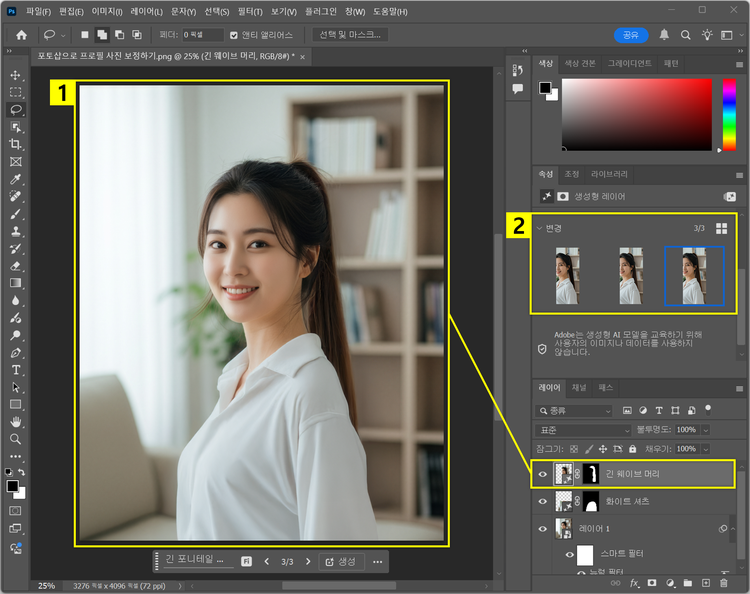The image size is (750, 594).
Task: Click the delete layer trash icon
Action: tap(724, 583)
